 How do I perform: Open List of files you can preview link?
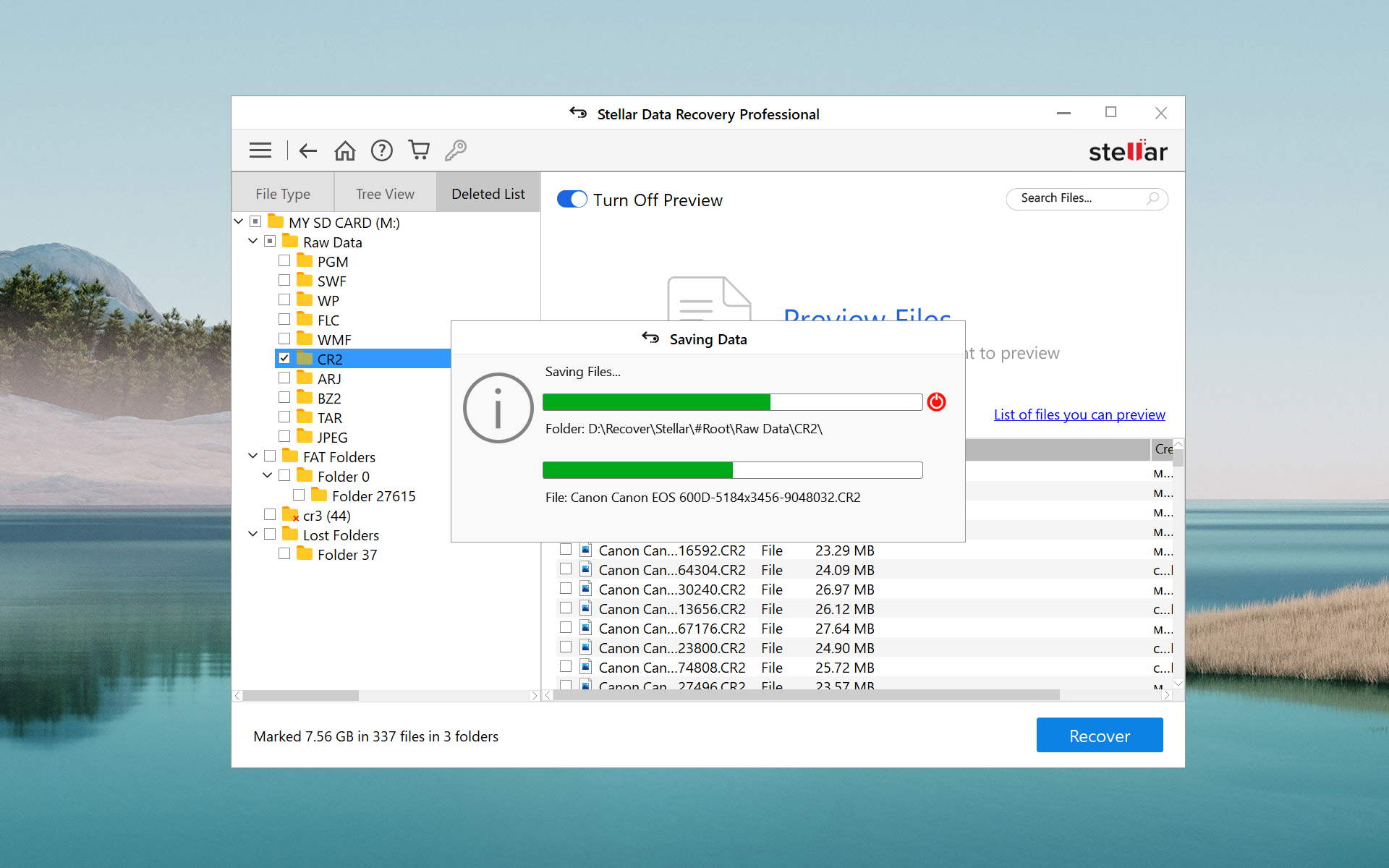(1079, 414)
